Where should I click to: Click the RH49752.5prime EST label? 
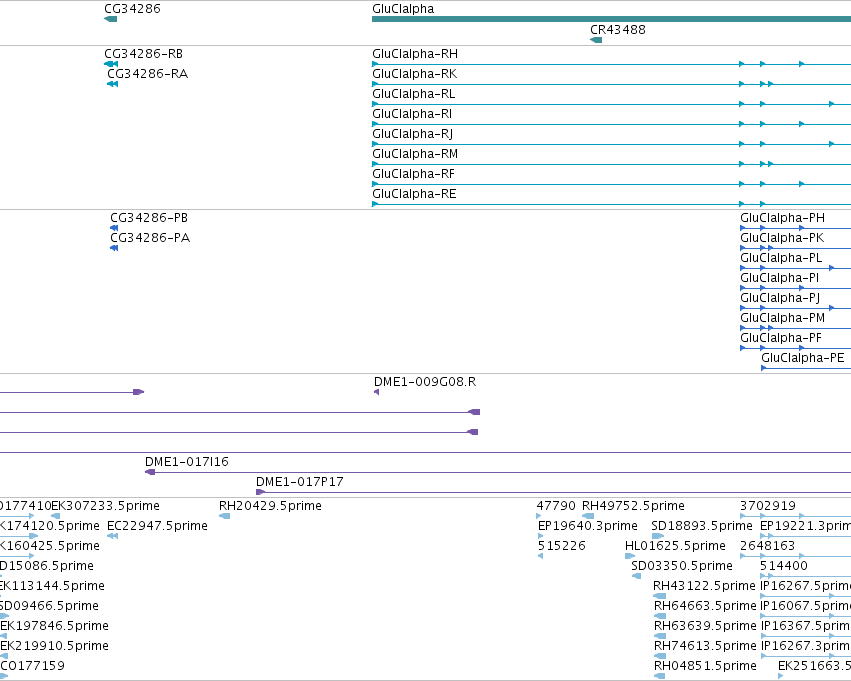(633, 506)
